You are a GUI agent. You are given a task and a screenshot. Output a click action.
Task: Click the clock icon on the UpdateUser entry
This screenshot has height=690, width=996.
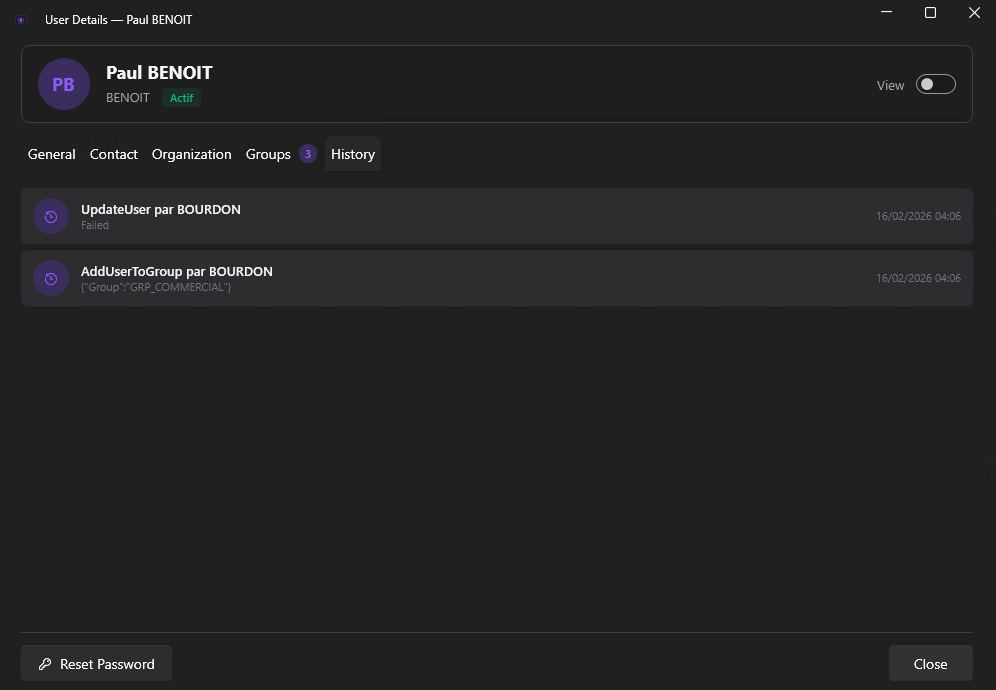51,216
